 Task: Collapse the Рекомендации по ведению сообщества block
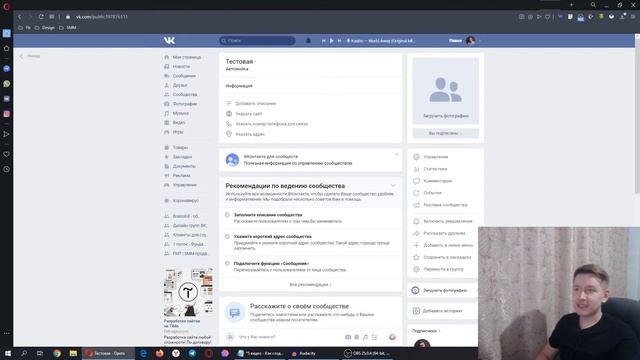coord(393,186)
